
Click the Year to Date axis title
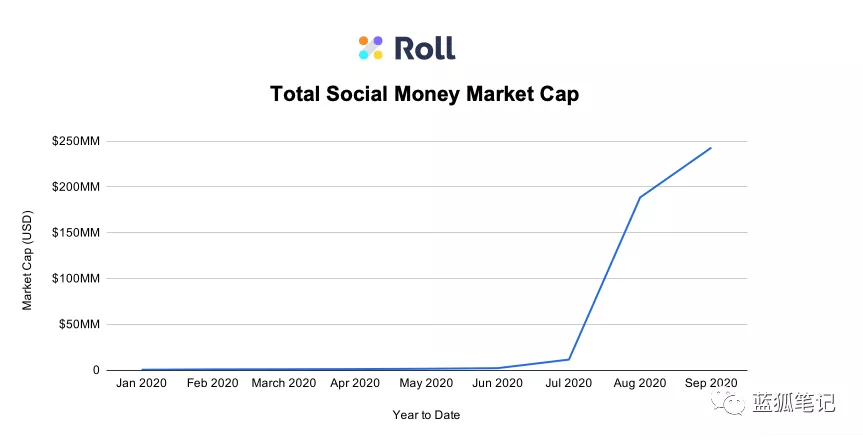(x=427, y=414)
